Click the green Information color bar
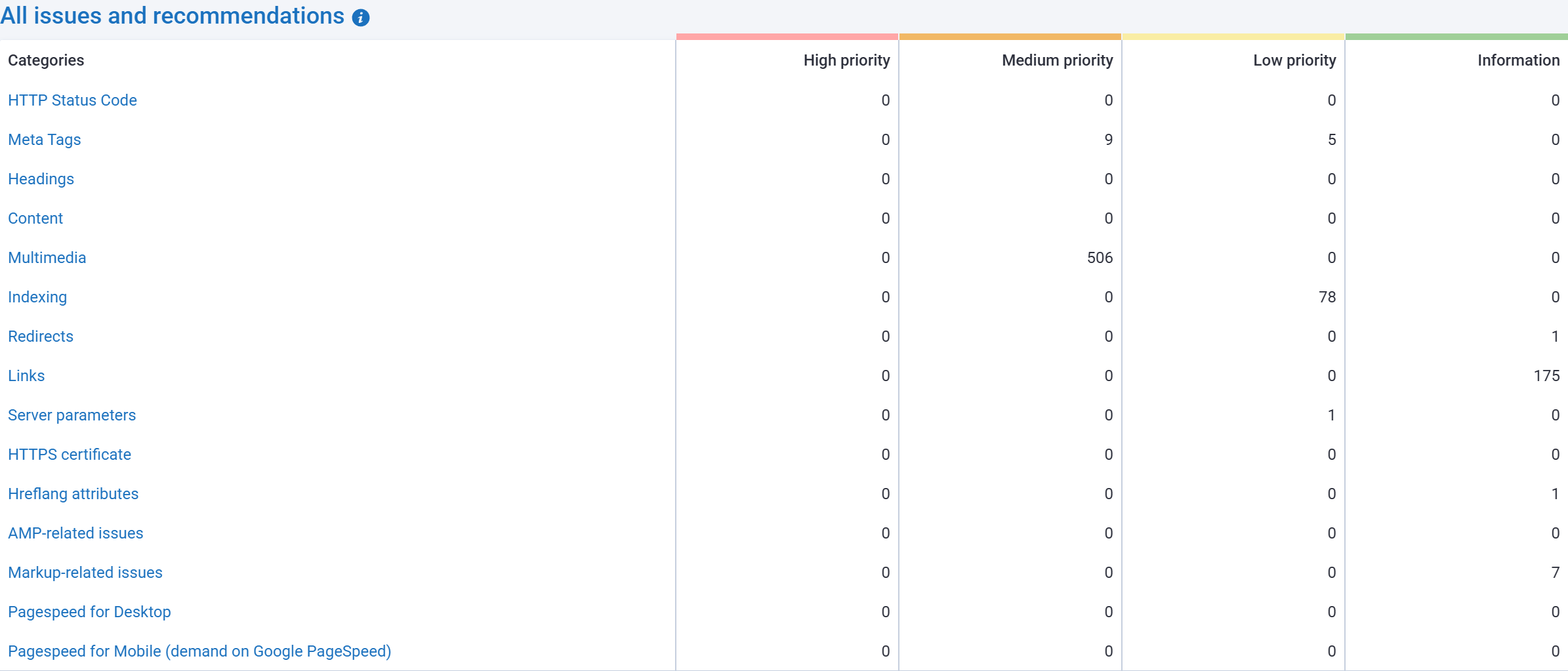This screenshot has height=671, width=1568. [x=1456, y=37]
